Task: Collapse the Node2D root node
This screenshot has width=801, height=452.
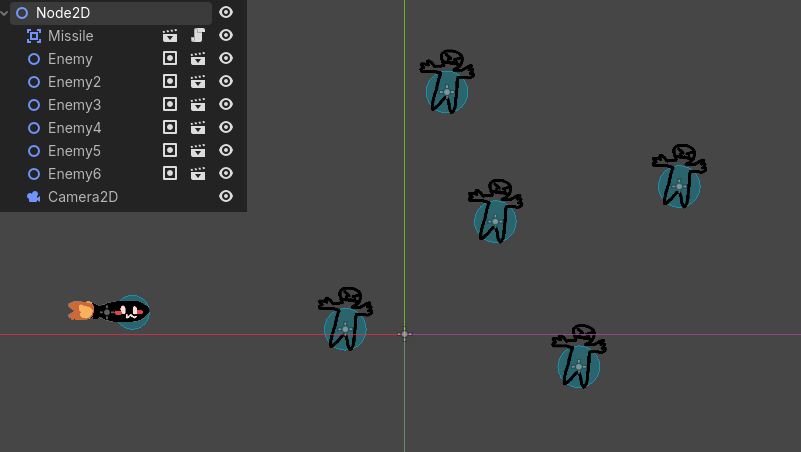Action: click(x=4, y=13)
